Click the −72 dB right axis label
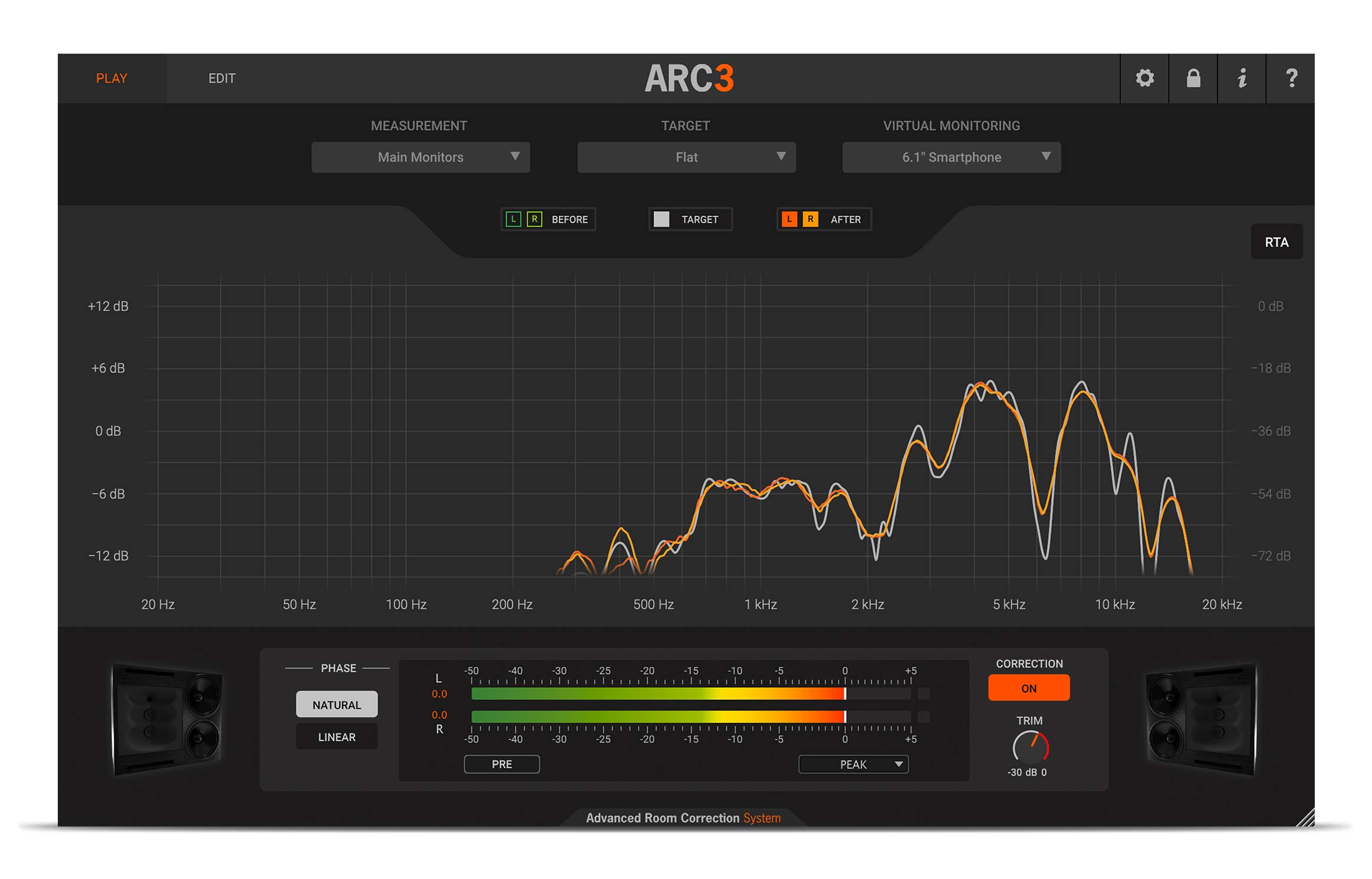This screenshot has height=879, width=1372. coord(1271,555)
